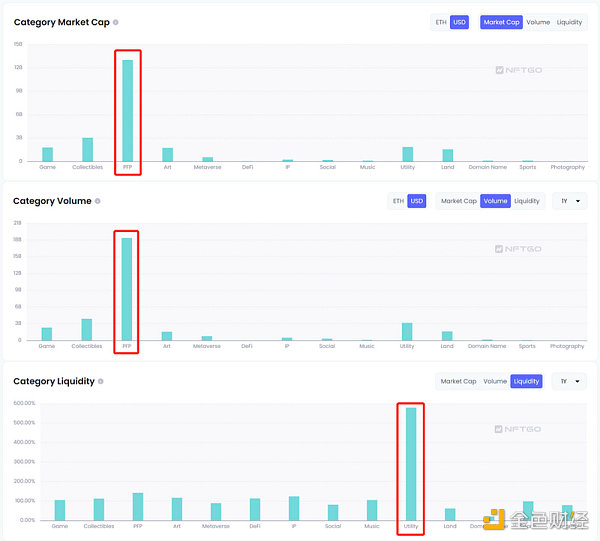Open the 1Y period dropdown in Category Volume
The image size is (600, 541).
(570, 201)
